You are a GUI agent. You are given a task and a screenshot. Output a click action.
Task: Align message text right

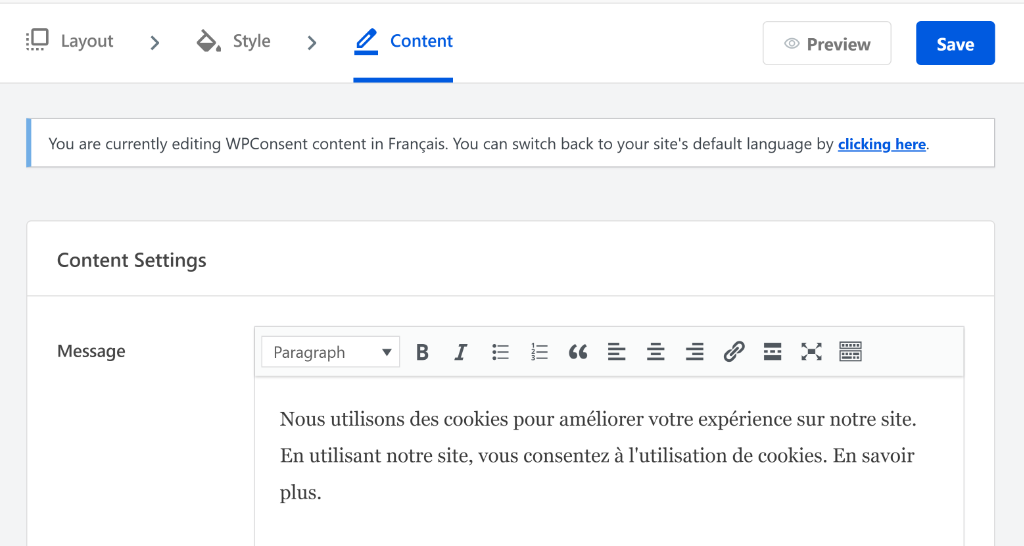pos(695,352)
